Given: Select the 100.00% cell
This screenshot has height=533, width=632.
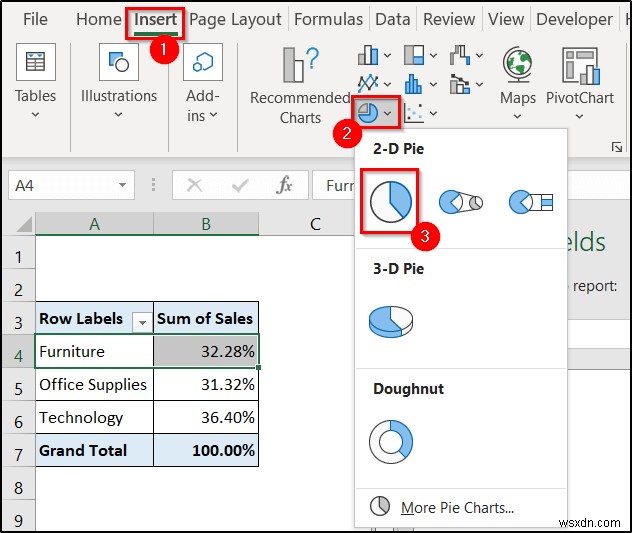Looking at the screenshot, I should click(x=206, y=450).
